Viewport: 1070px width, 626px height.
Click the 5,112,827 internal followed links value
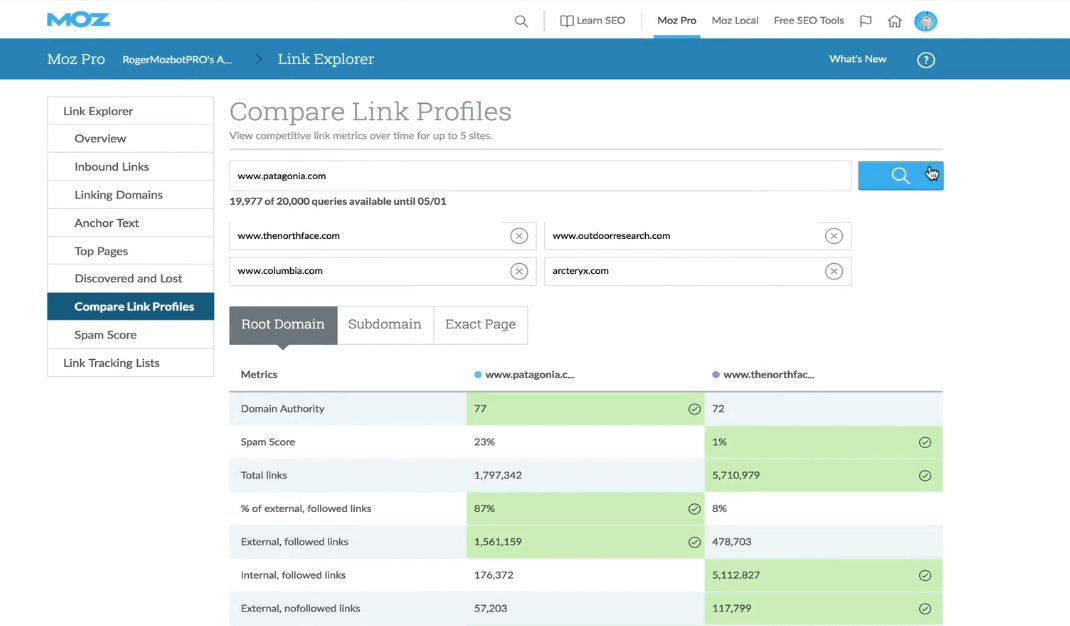pyautogui.click(x=736, y=575)
